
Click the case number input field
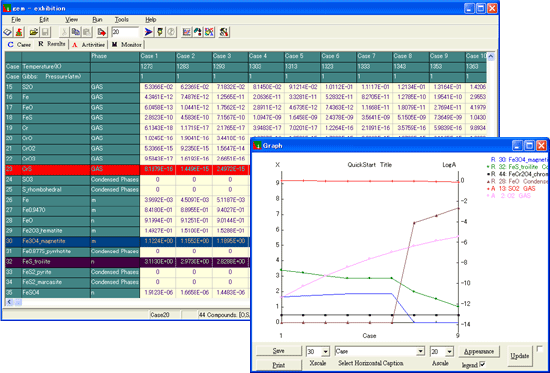(125, 32)
